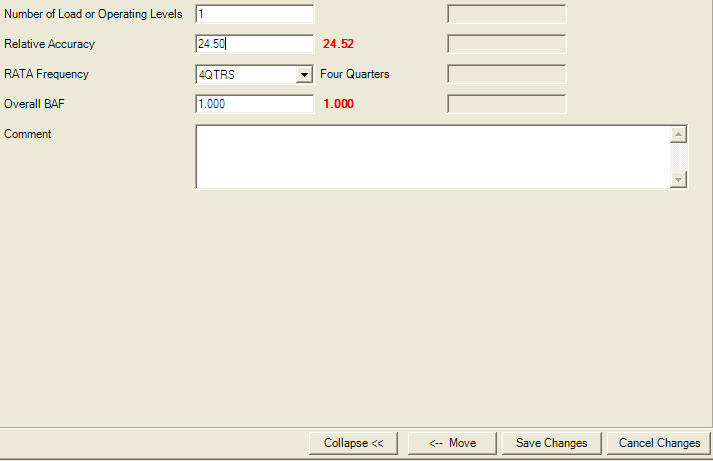Click the Comment box scroll up arrow
The height and width of the screenshot is (461, 713).
pyautogui.click(x=678, y=135)
